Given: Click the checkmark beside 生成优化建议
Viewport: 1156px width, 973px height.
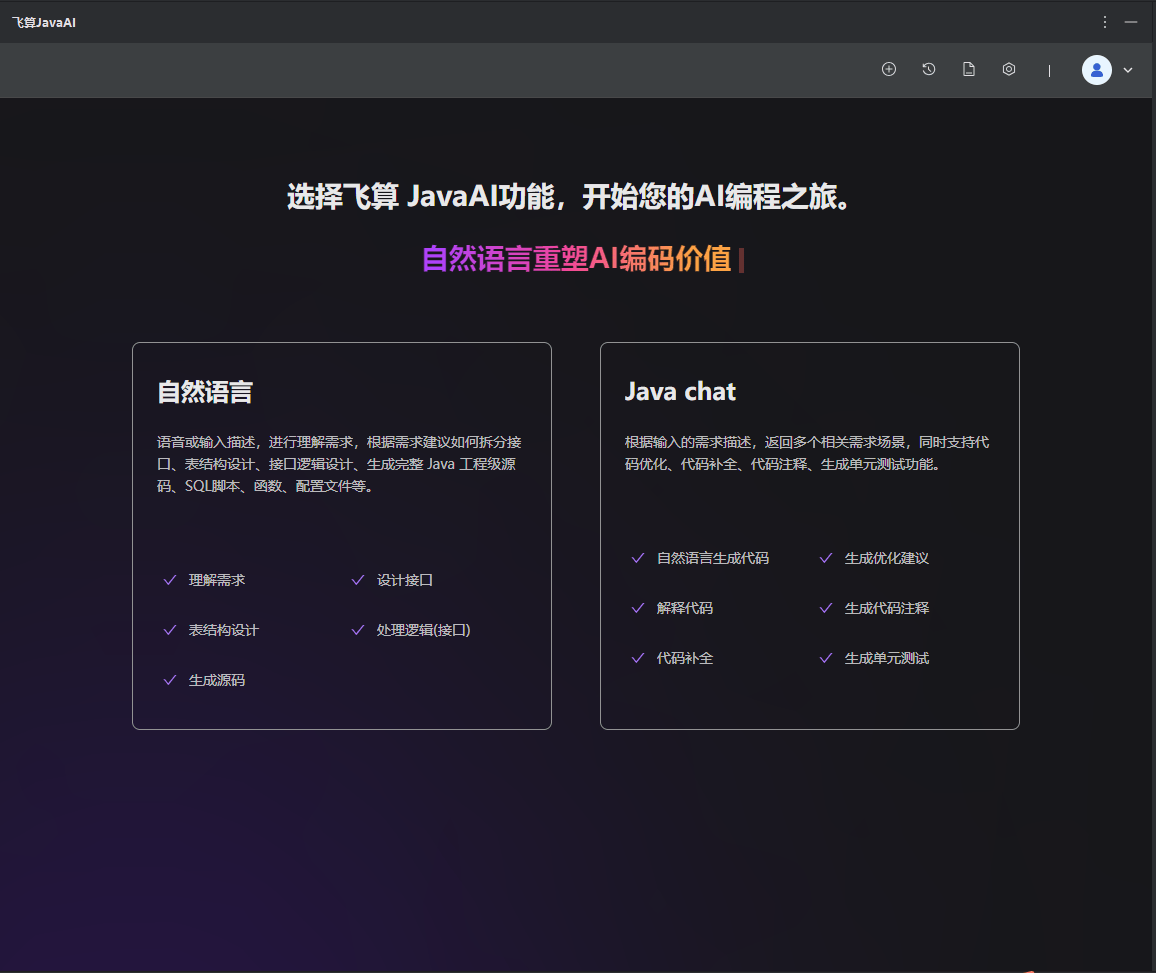Looking at the screenshot, I should click(826, 558).
